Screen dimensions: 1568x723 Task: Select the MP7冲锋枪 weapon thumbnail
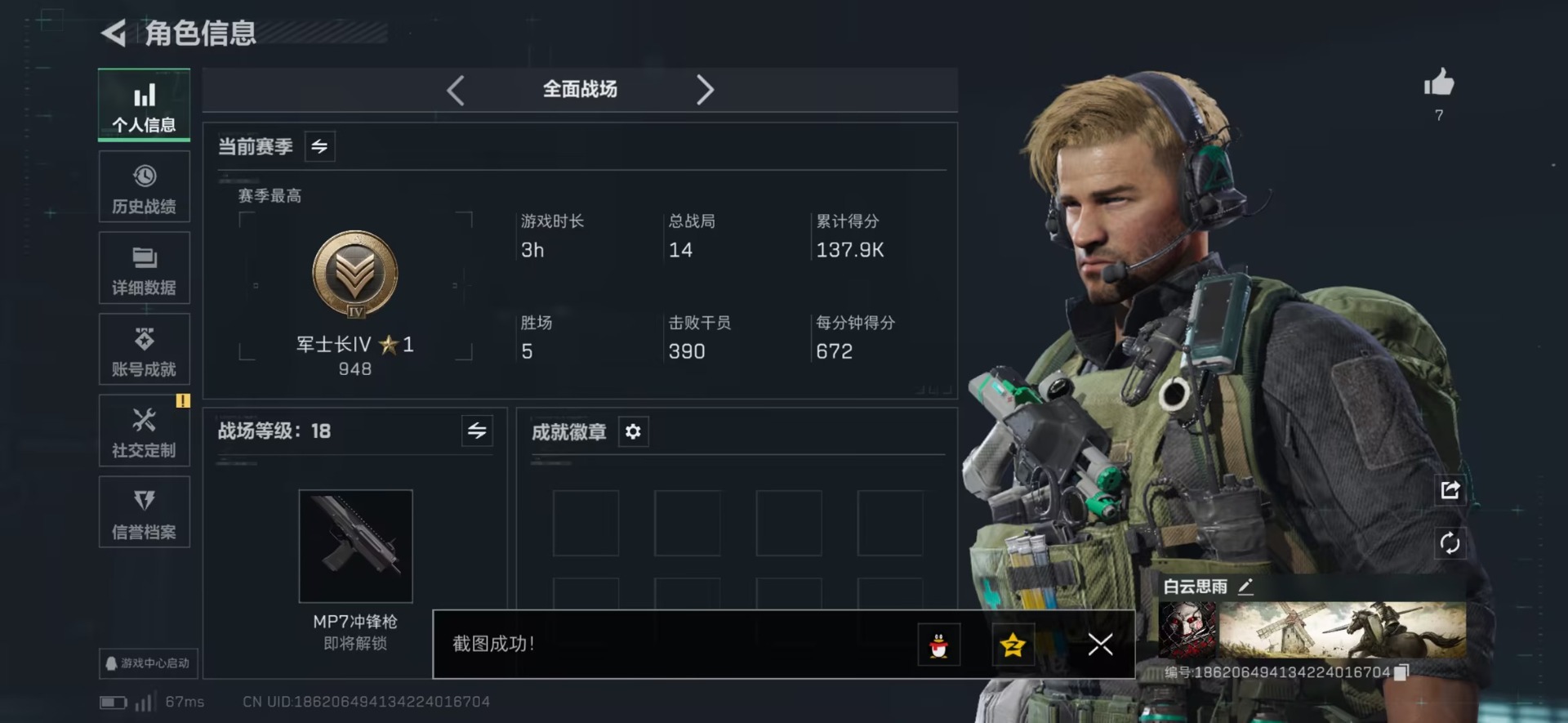point(355,547)
